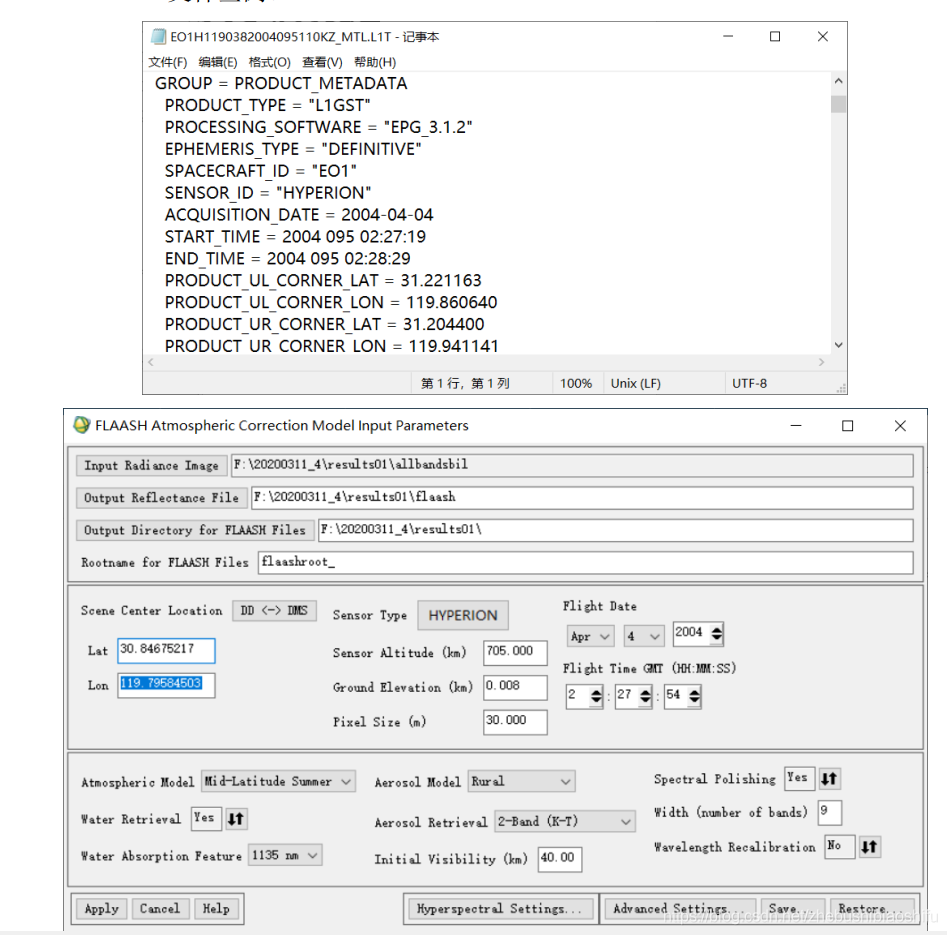This screenshot has height=935, width=947.
Task: Click the START_TIME line in Notepad
Action: 295,237
